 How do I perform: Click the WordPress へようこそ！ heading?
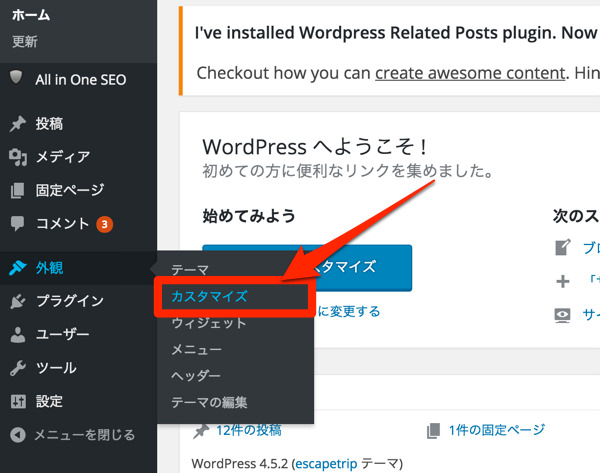point(315,147)
